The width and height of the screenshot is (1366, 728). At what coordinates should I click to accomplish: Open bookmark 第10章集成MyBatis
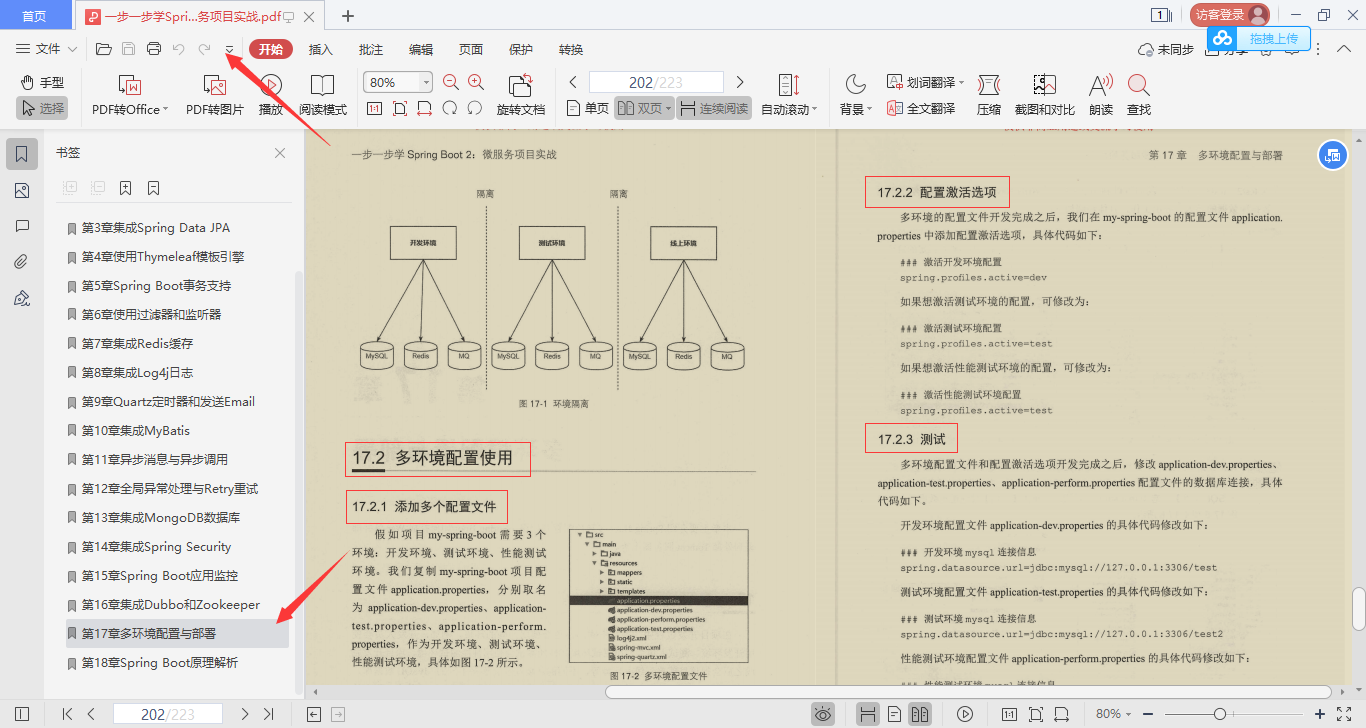coord(136,431)
